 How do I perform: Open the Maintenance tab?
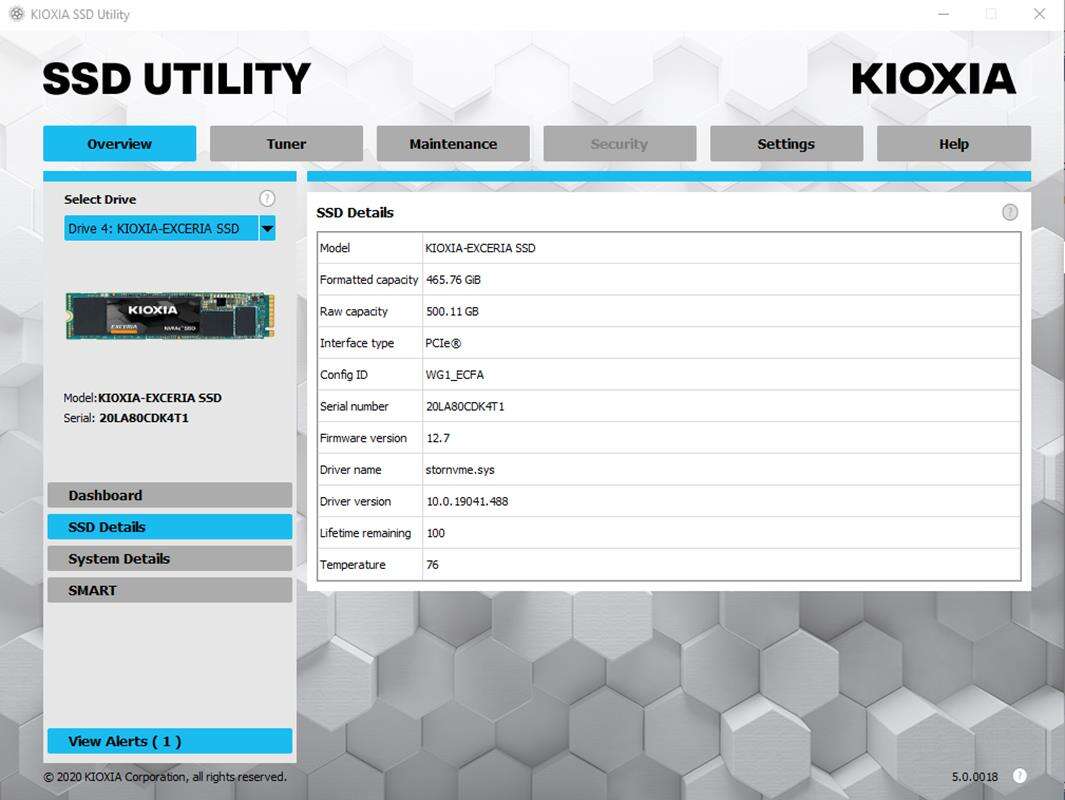coord(453,144)
